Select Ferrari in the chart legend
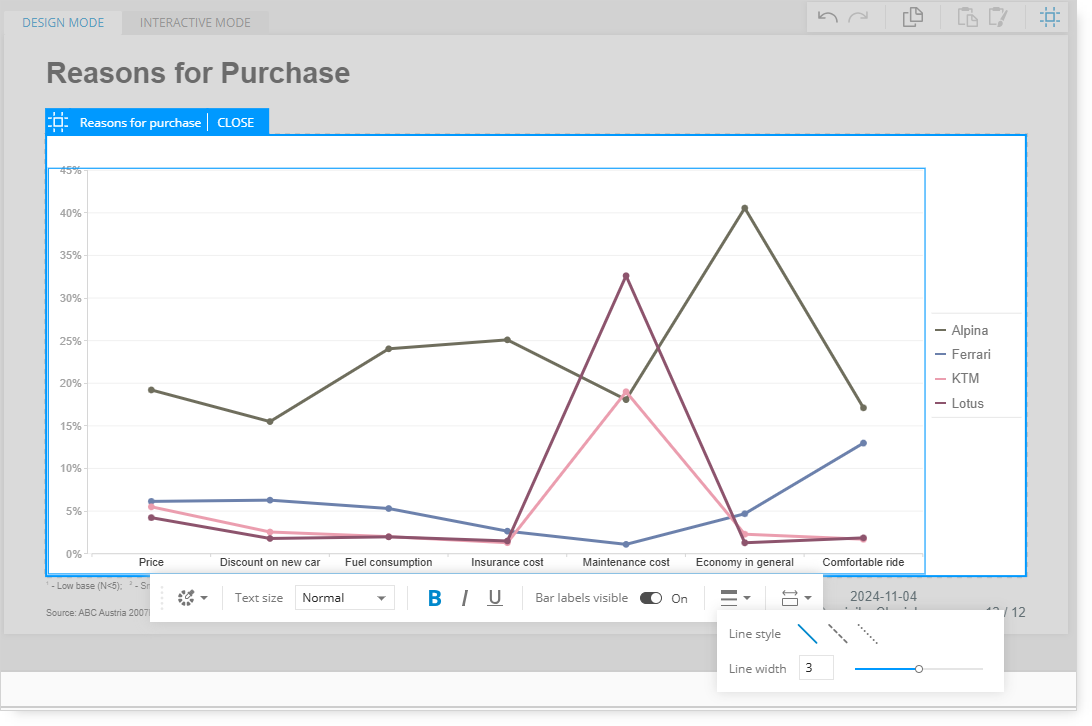The height and width of the screenshot is (726, 1092). pos(962,355)
